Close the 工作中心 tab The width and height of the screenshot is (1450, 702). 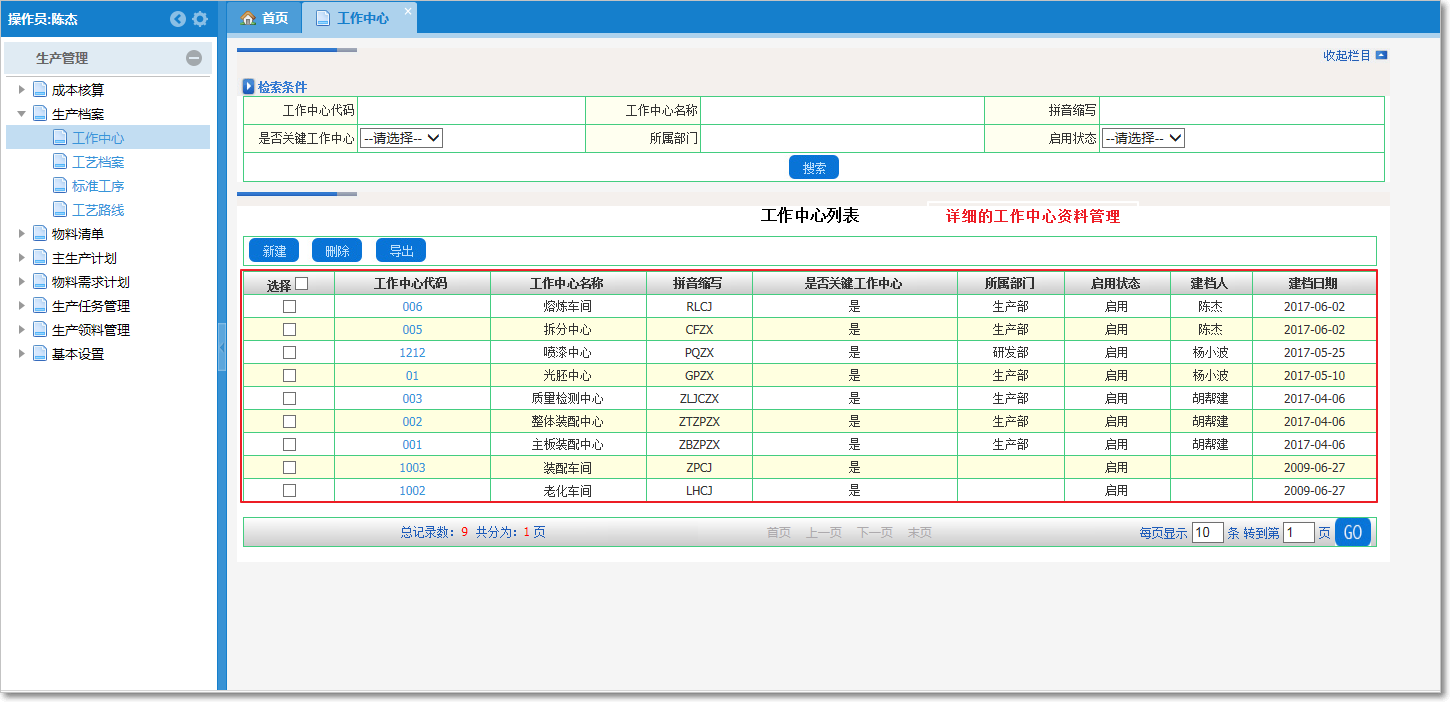(407, 11)
